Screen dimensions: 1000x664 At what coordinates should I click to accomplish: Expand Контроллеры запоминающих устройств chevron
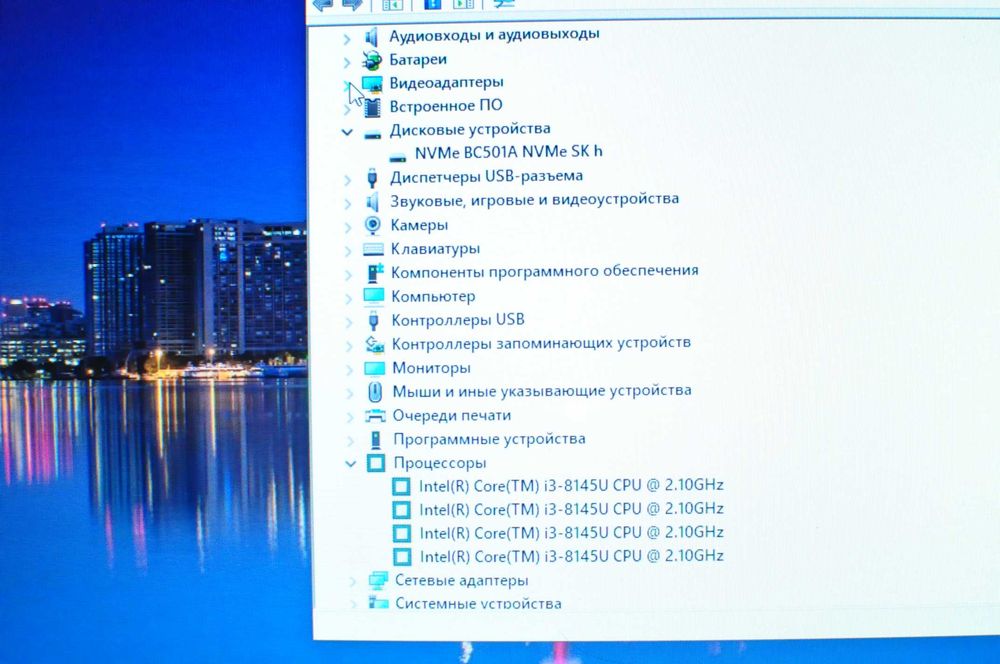(x=349, y=346)
